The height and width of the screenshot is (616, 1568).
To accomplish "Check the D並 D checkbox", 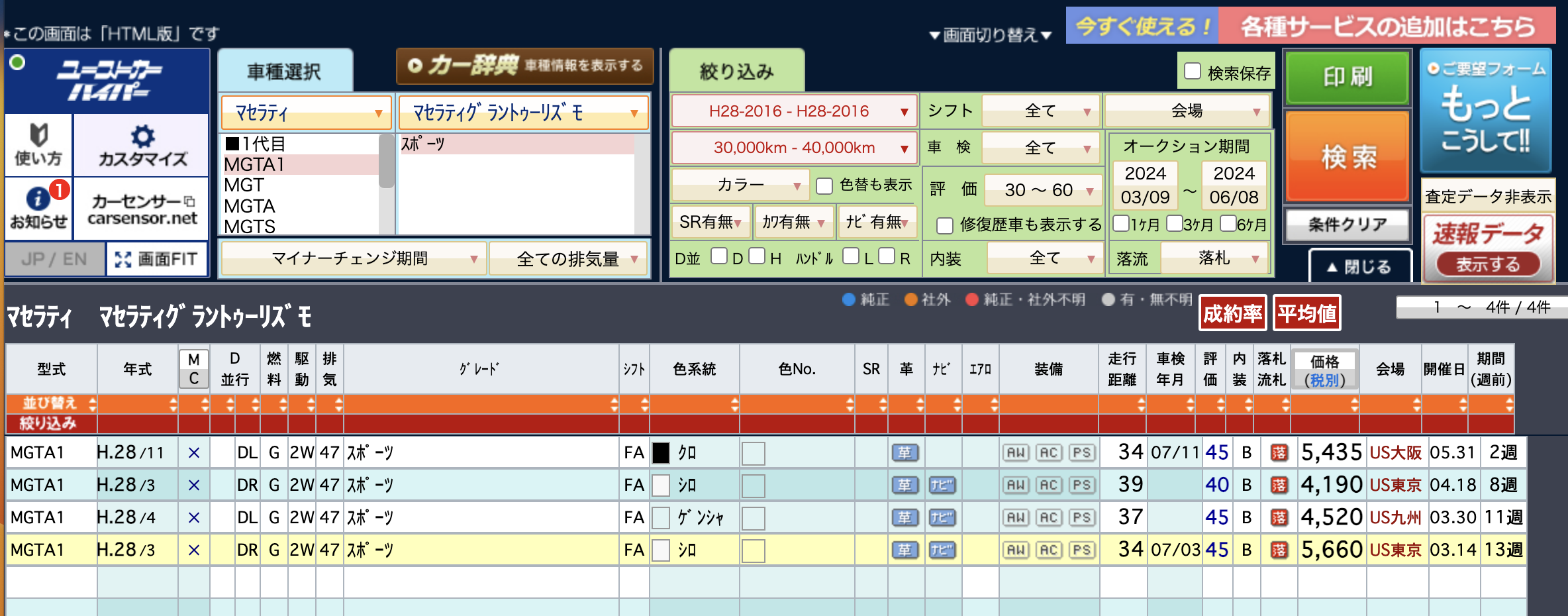I will (x=719, y=256).
